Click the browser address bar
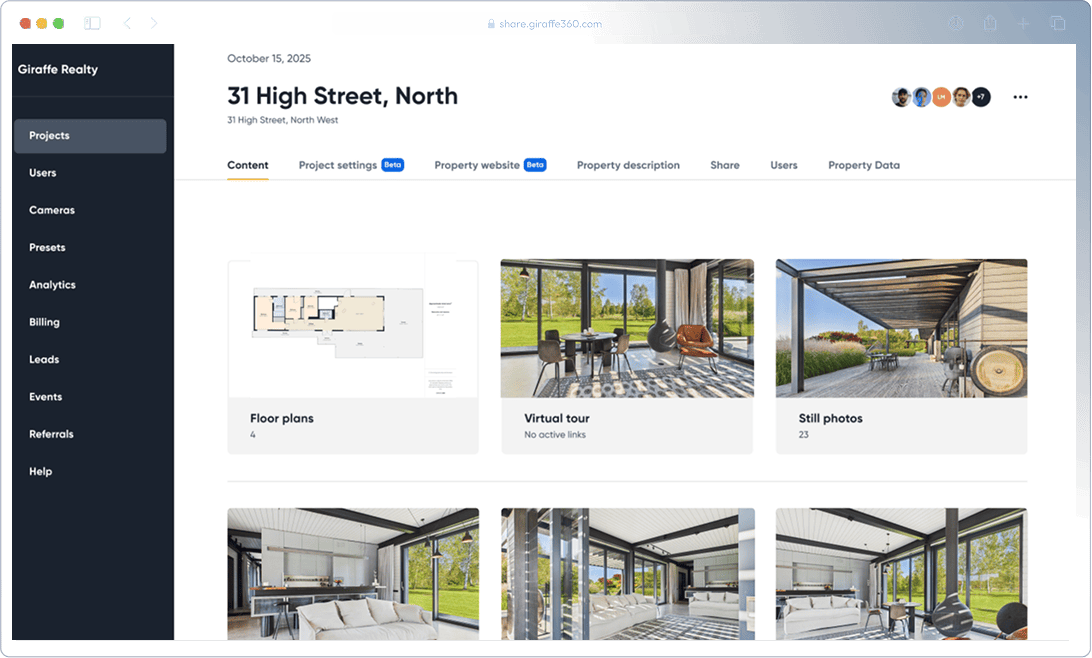 [545, 23]
